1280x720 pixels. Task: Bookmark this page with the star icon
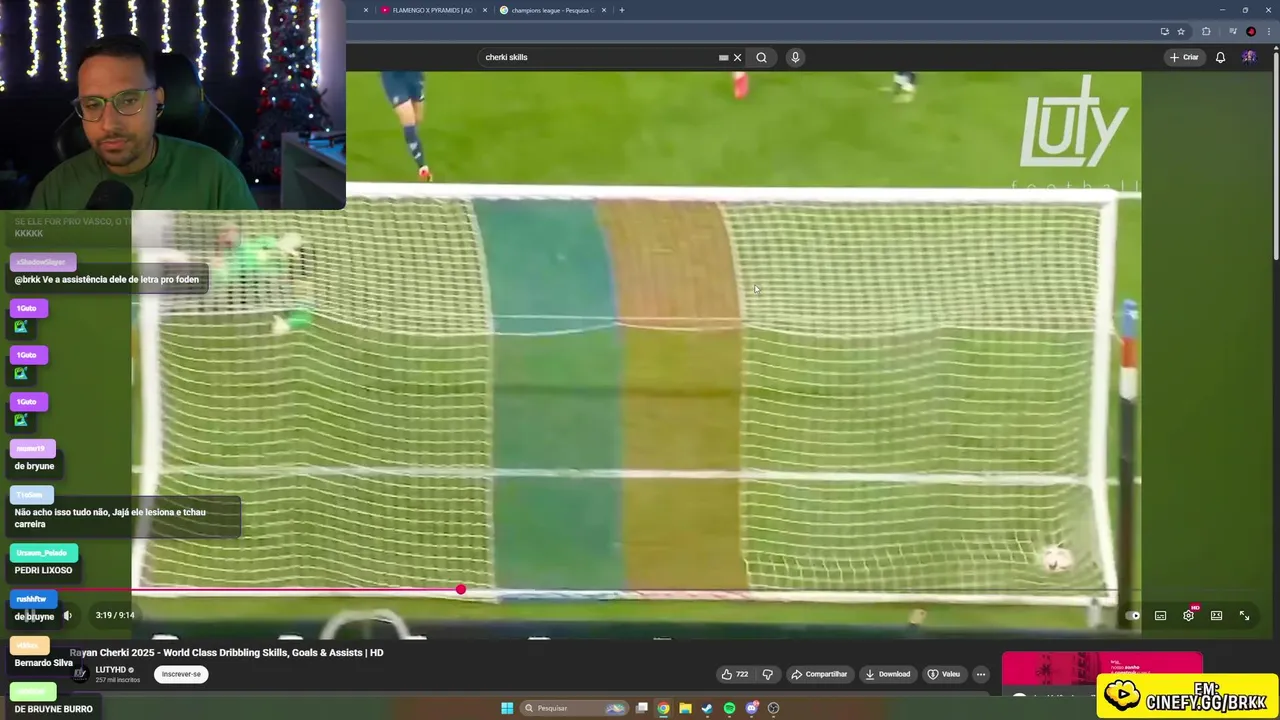[x=1181, y=31]
